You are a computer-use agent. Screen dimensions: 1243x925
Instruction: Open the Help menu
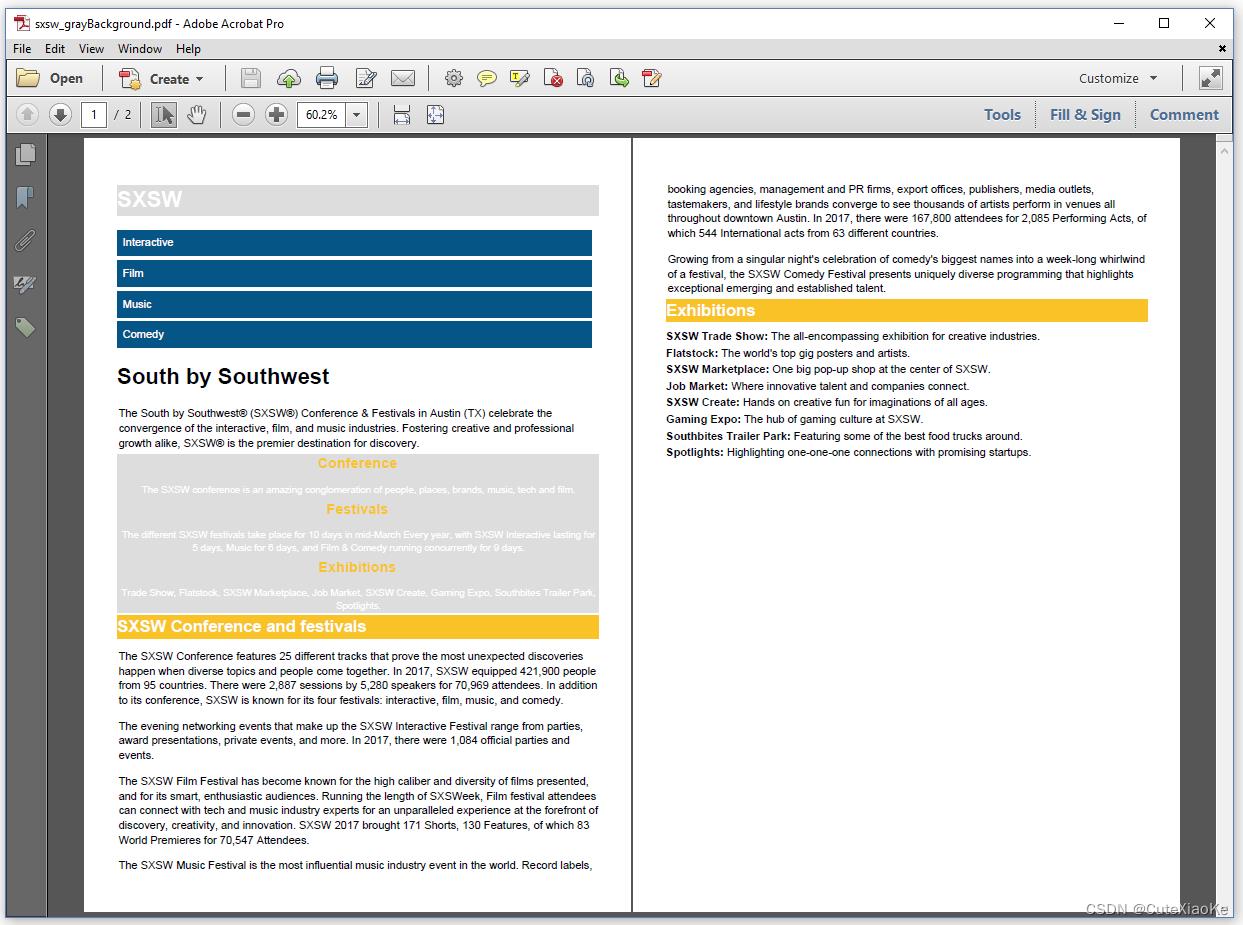pos(188,48)
